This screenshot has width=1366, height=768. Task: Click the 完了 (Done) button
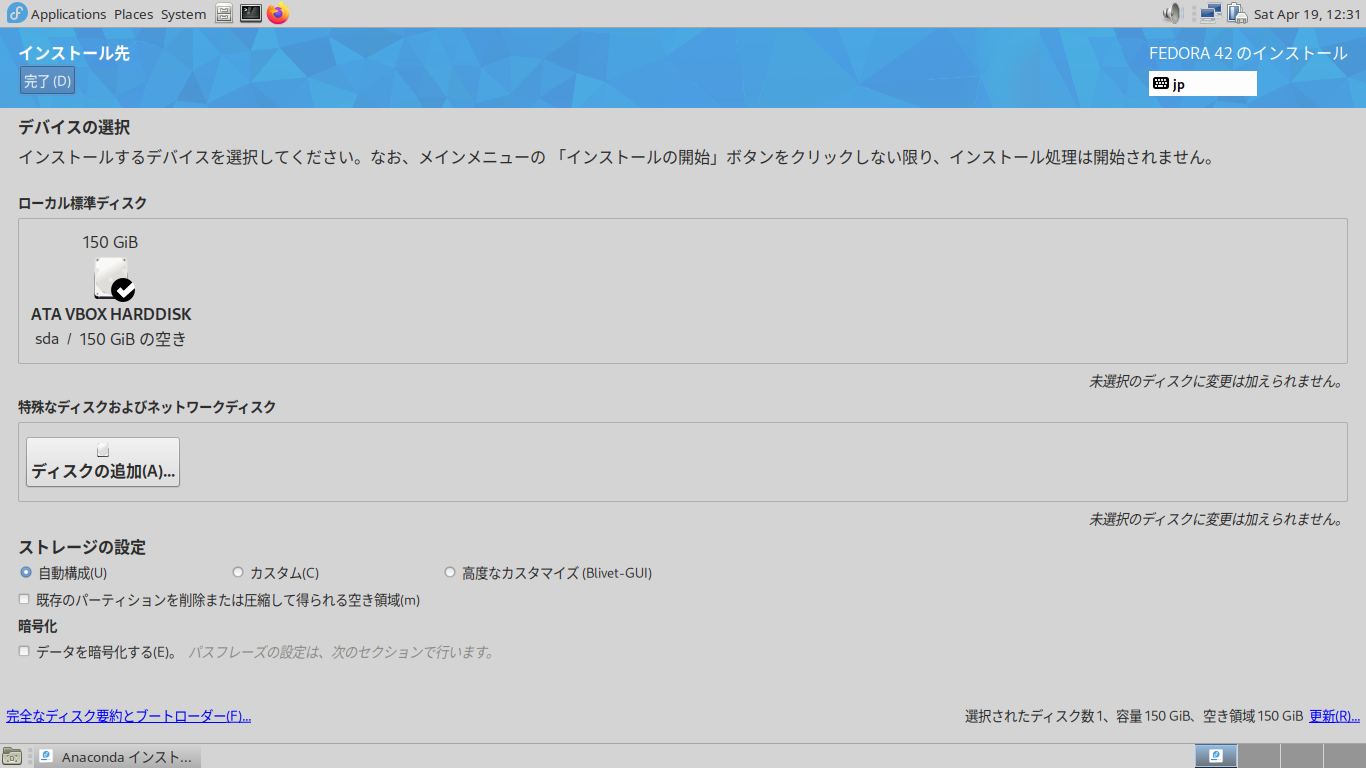pyautogui.click(x=48, y=81)
